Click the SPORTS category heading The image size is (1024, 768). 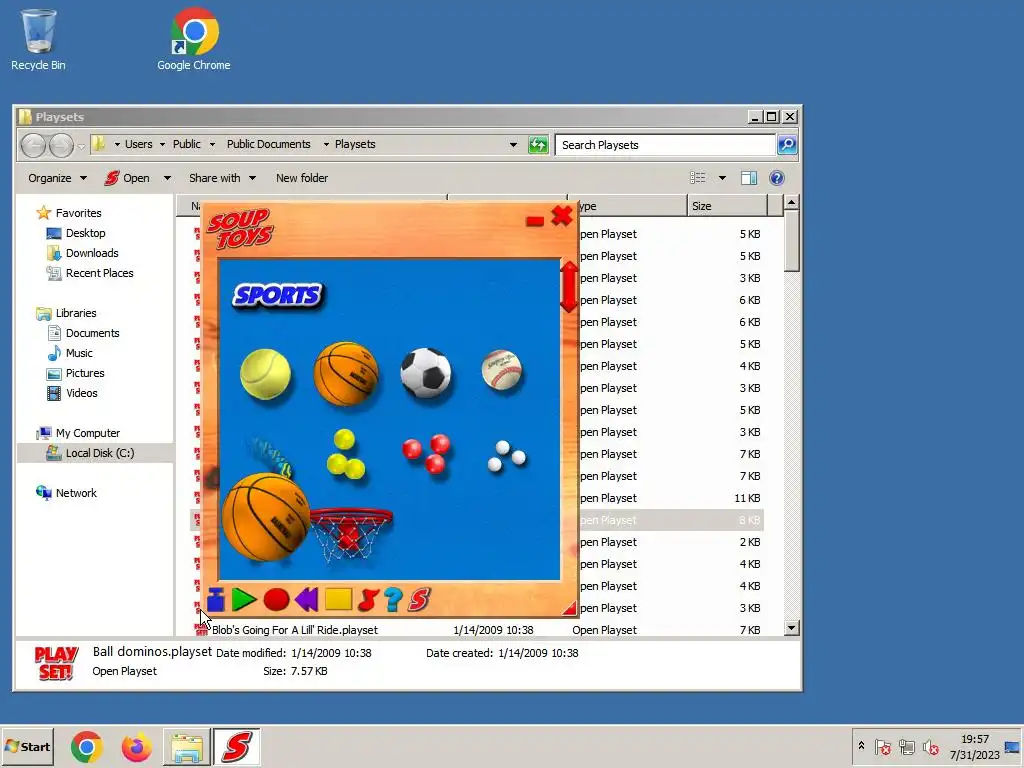(278, 295)
